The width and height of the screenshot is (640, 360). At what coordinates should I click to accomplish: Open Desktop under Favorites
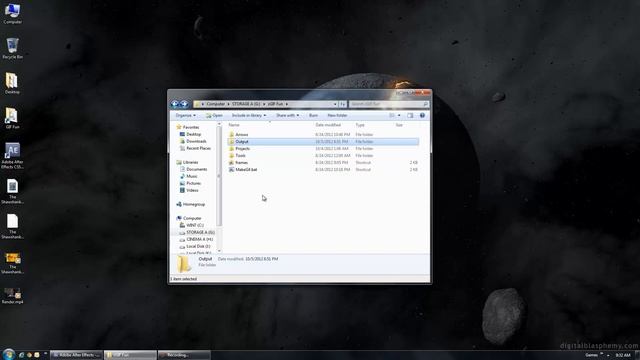(x=193, y=134)
